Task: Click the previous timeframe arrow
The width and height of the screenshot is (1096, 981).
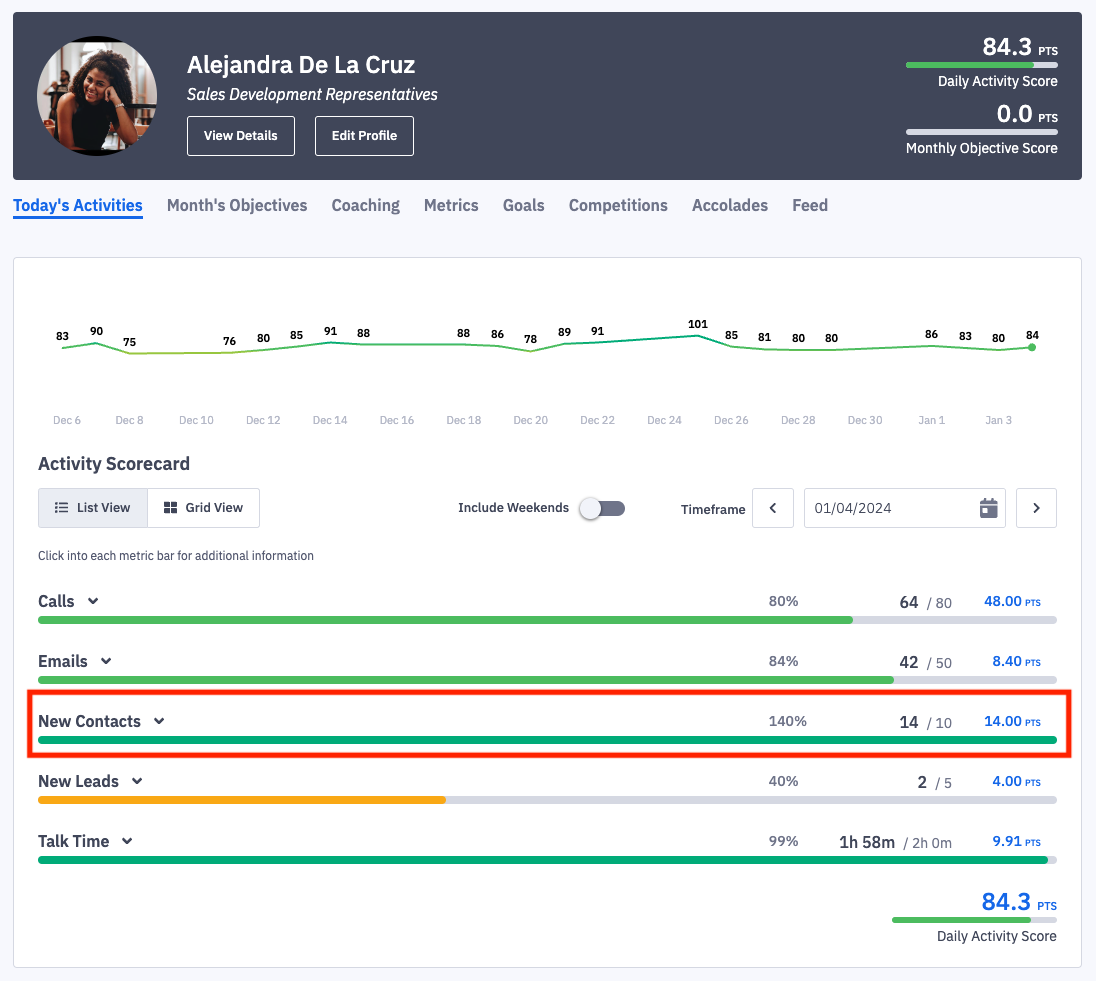Action: pyautogui.click(x=772, y=508)
